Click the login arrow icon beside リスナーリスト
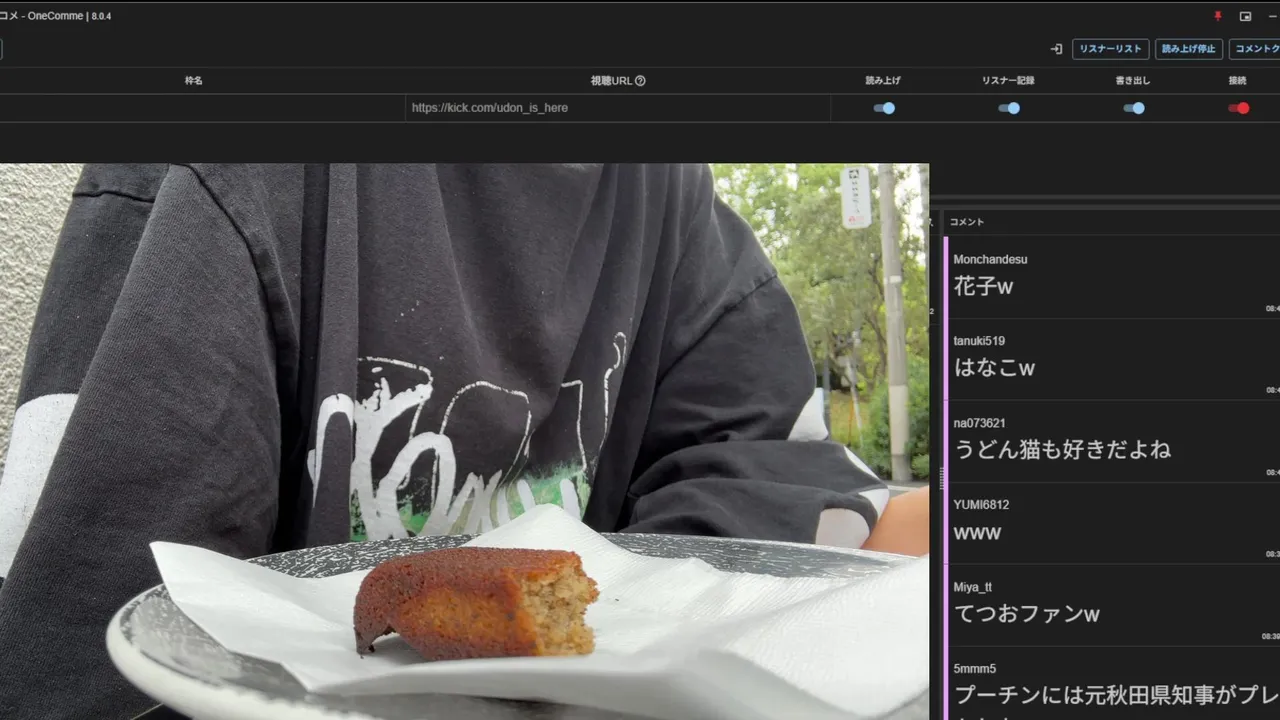 1056,48
